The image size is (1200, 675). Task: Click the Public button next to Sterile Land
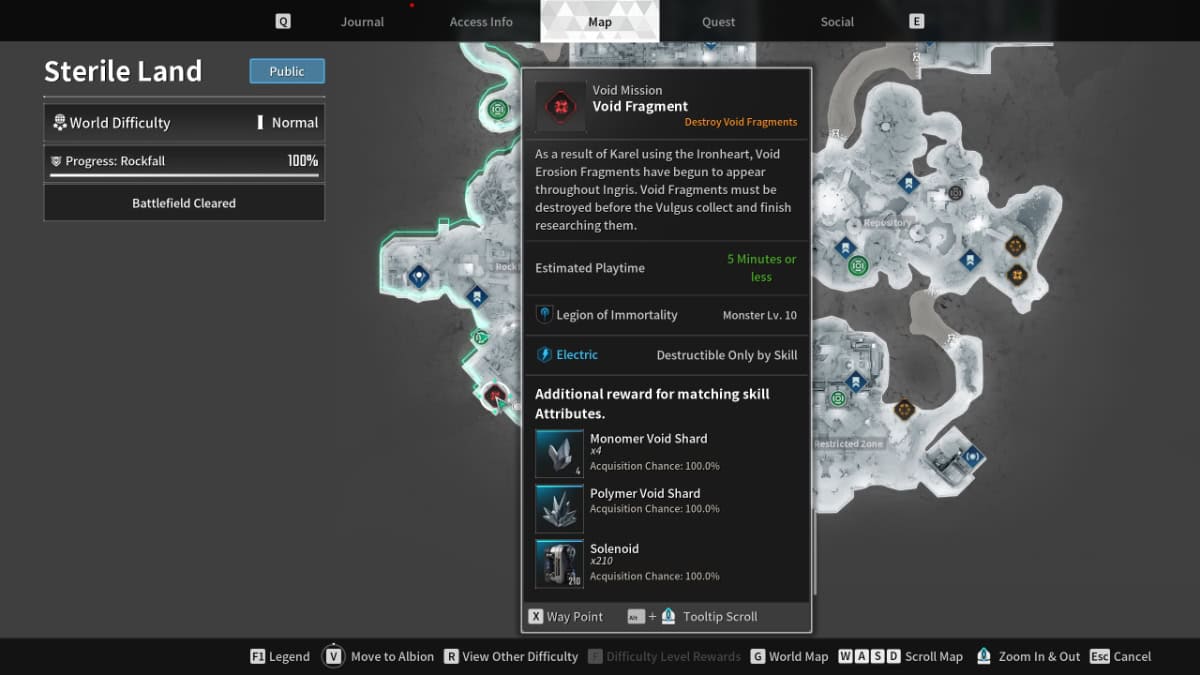point(286,71)
